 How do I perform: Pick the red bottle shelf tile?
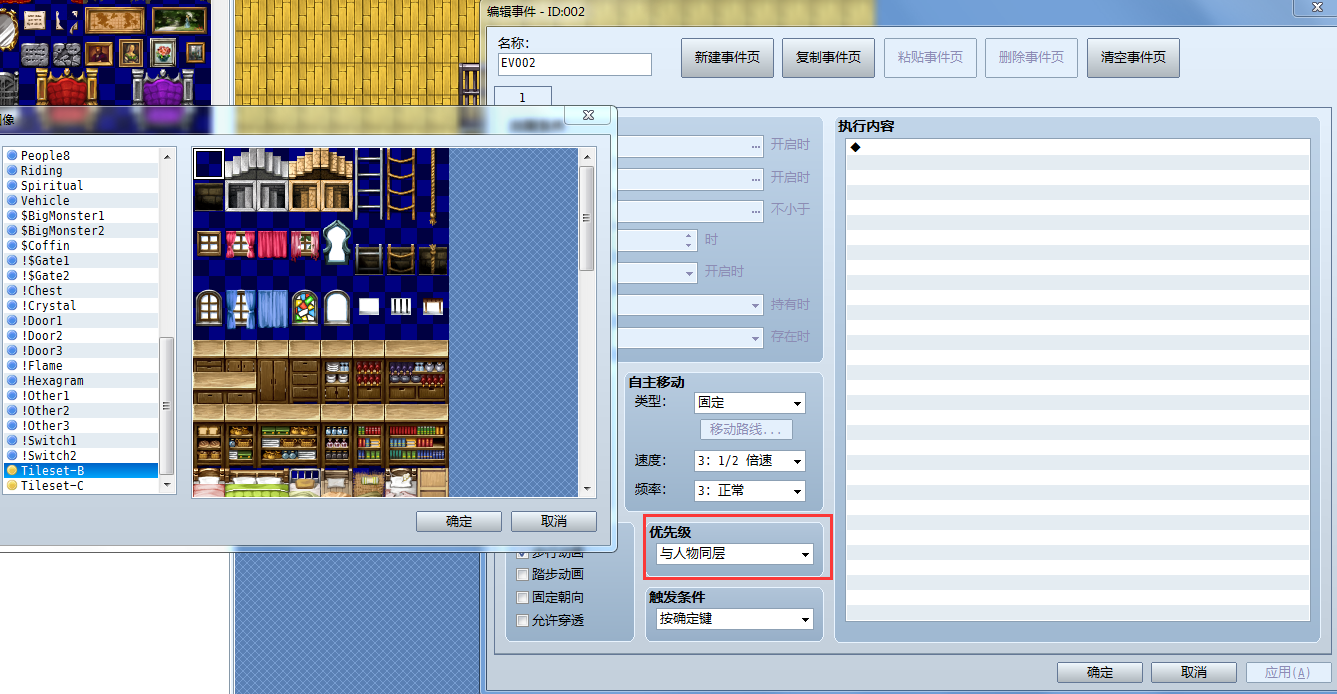click(369, 381)
